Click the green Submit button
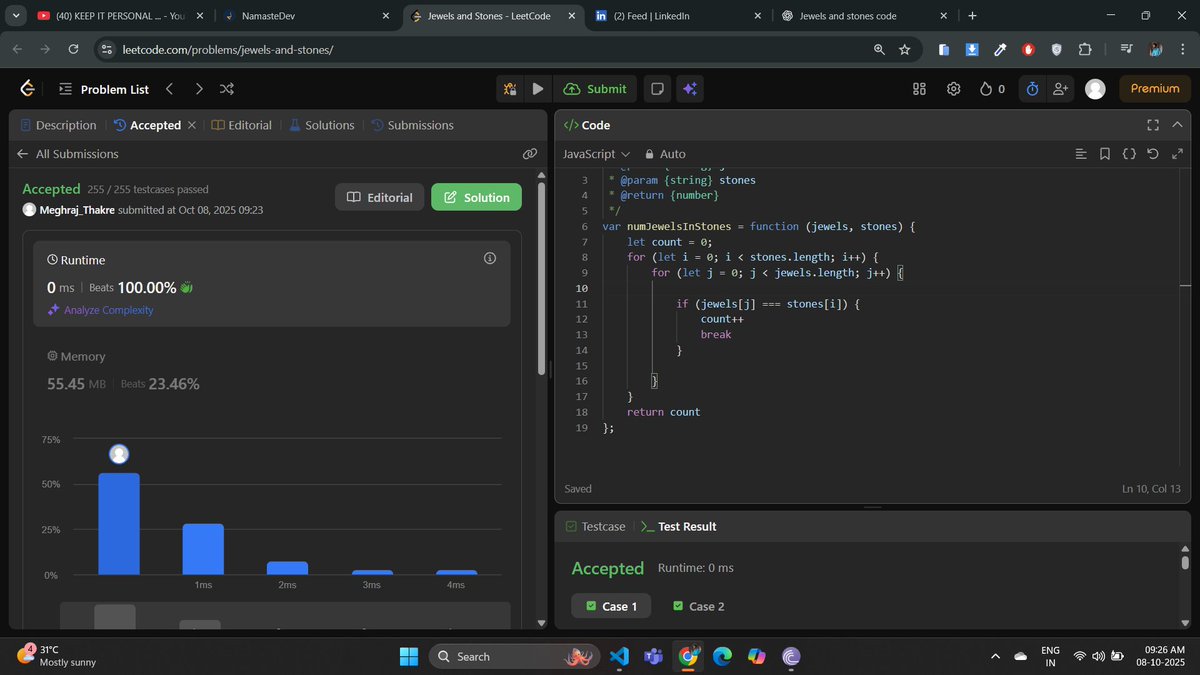 point(596,89)
